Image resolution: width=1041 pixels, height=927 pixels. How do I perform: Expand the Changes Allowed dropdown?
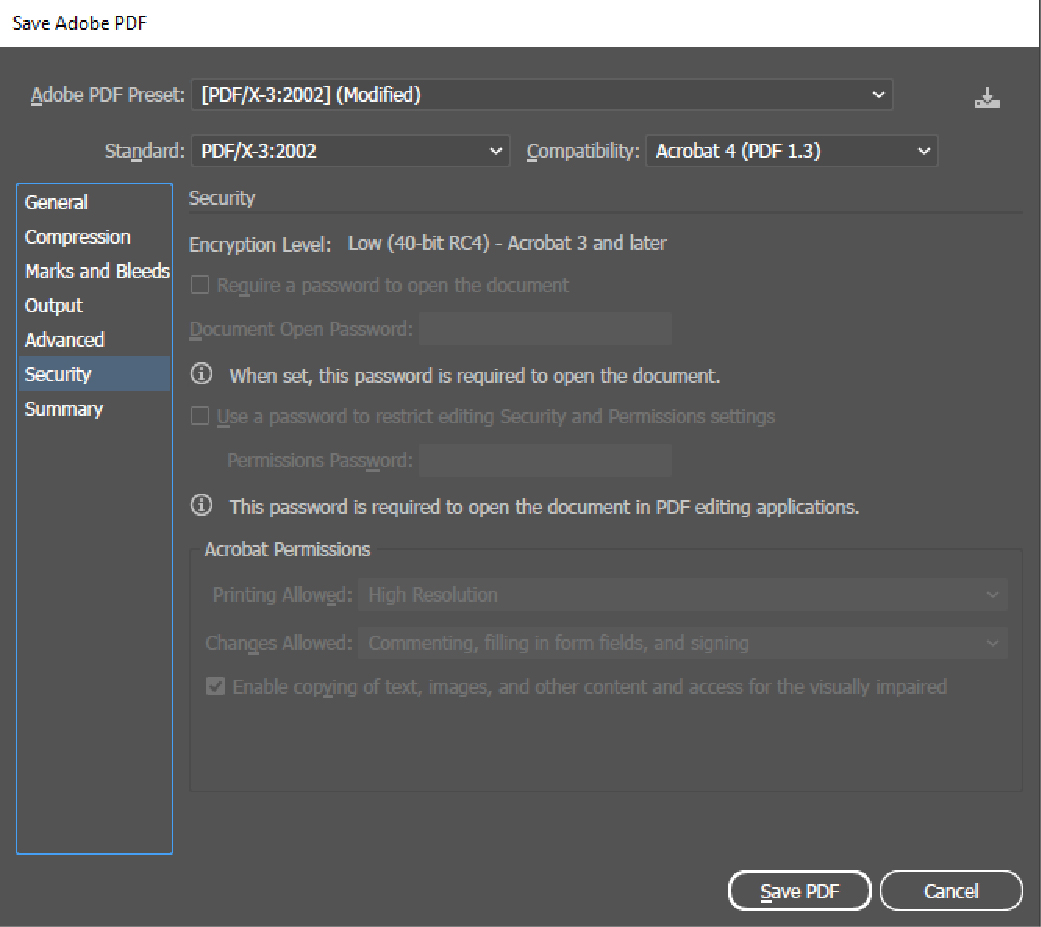coord(682,643)
